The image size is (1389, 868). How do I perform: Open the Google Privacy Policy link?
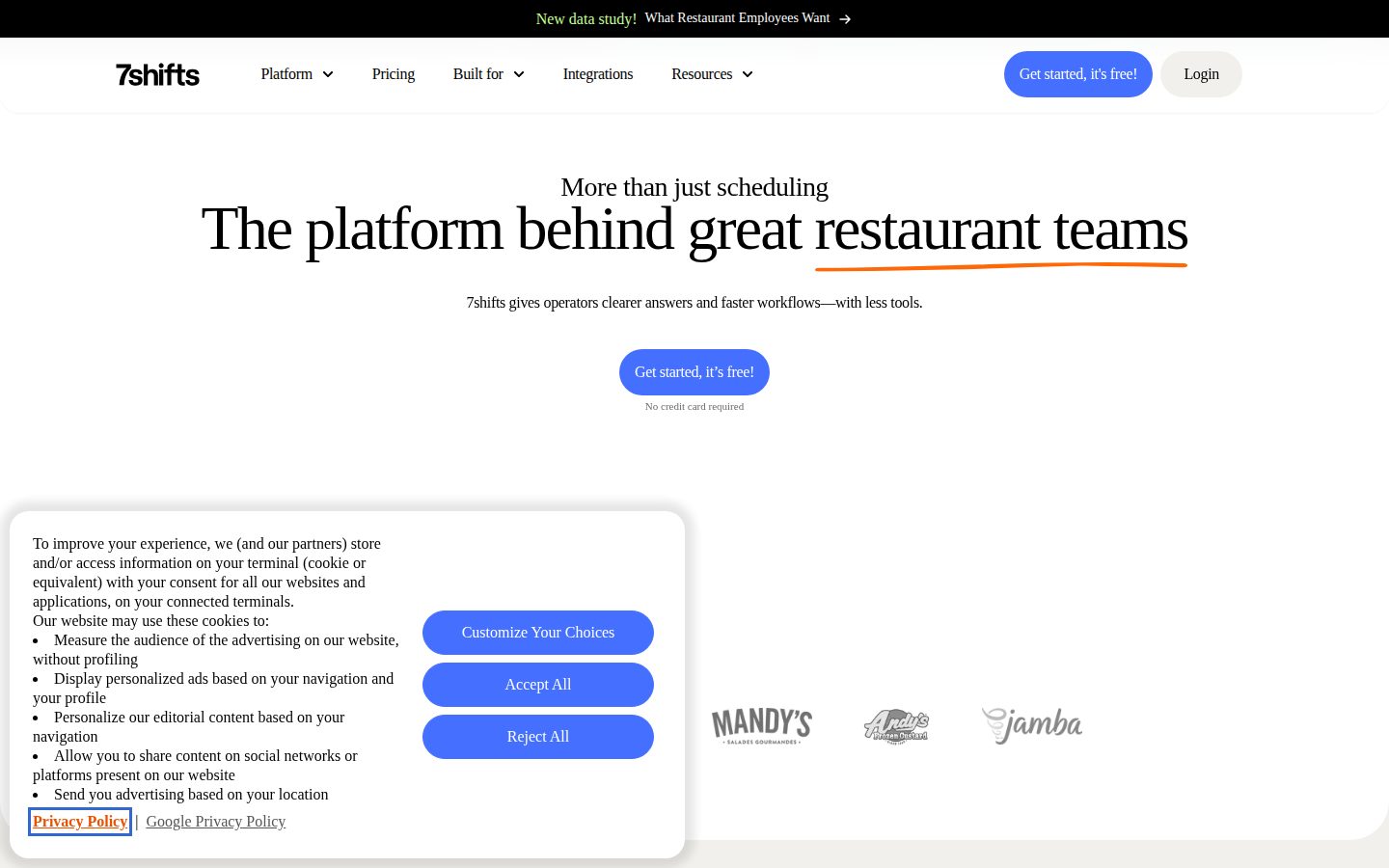click(216, 822)
